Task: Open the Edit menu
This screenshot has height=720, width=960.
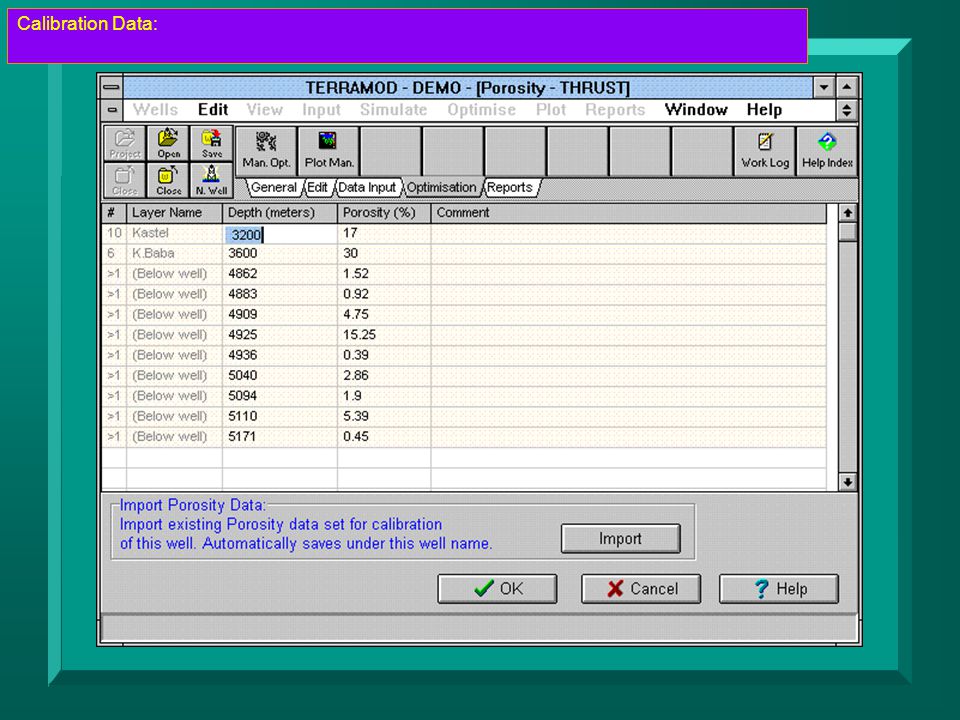Action: click(x=213, y=110)
